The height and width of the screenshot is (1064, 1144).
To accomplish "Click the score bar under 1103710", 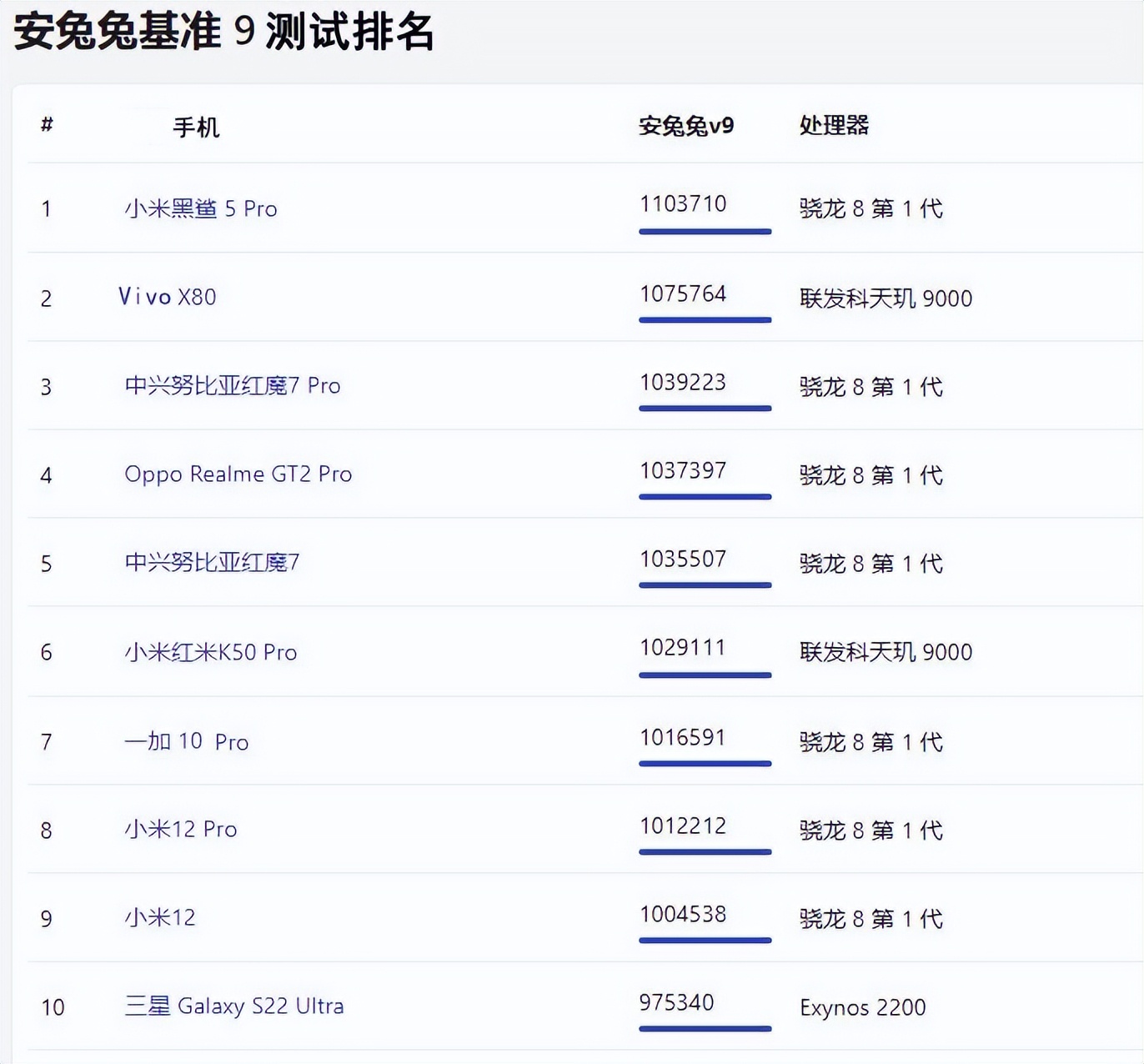I will pyautogui.click(x=705, y=232).
